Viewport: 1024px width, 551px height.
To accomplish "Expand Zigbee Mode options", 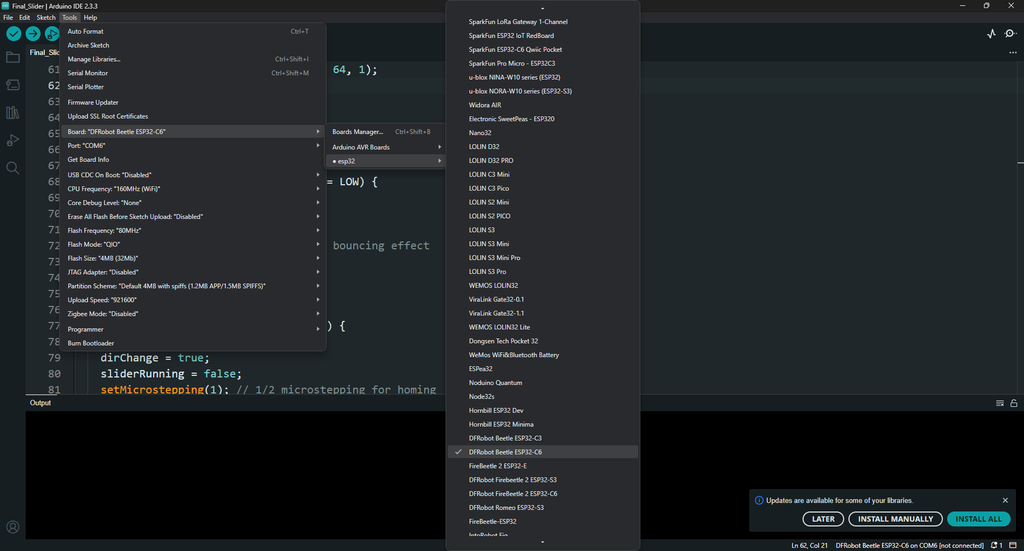I will [193, 313].
